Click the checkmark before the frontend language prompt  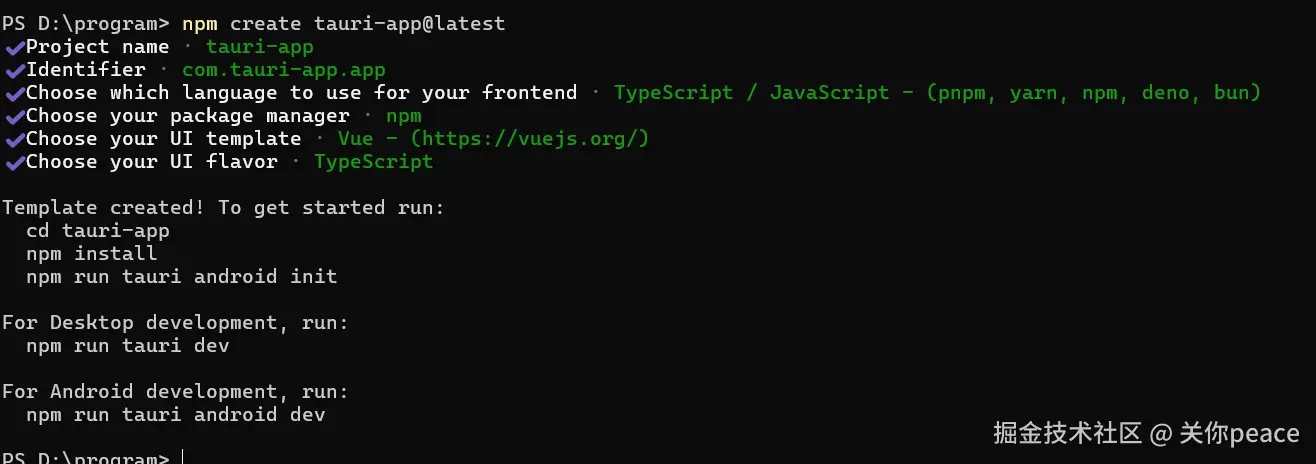[14, 93]
